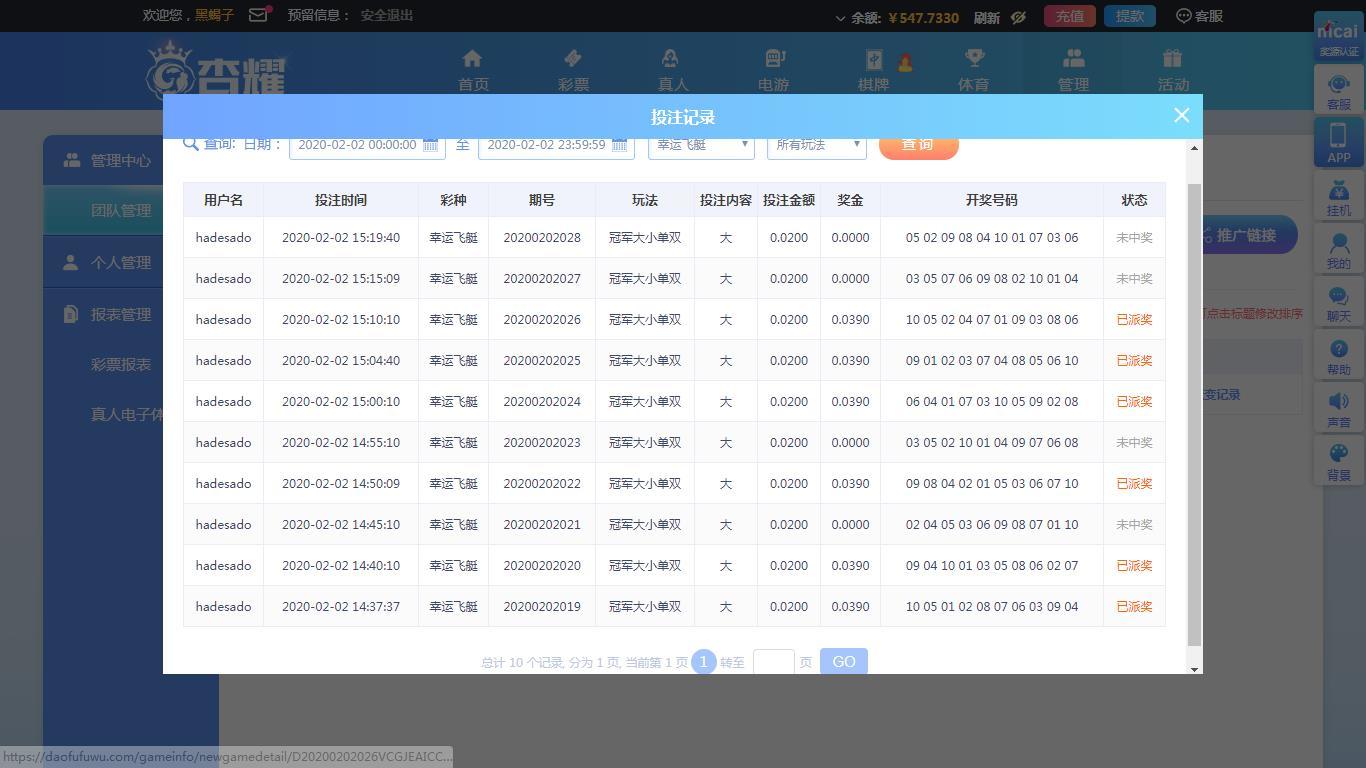The height and width of the screenshot is (768, 1366).
Task: Click the GO page jump button
Action: pyautogui.click(x=844, y=661)
